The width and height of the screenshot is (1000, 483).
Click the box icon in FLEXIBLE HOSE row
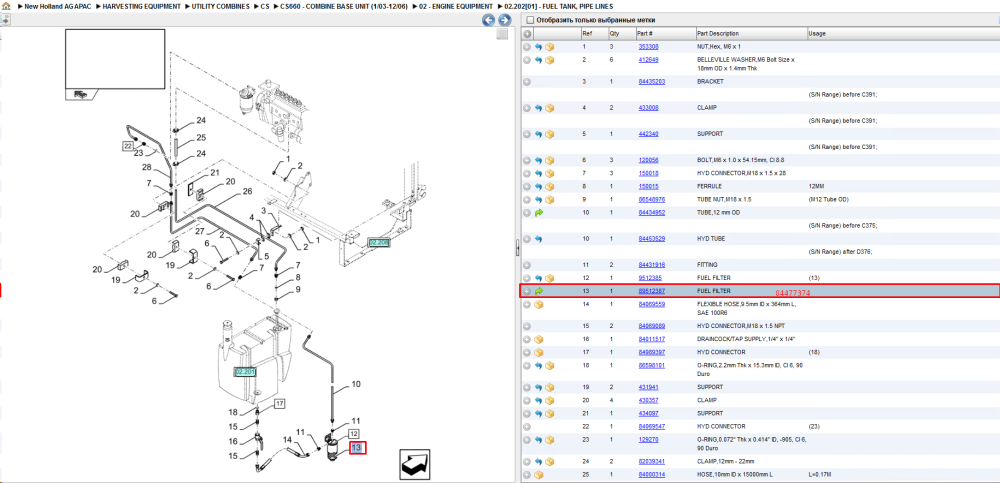(x=538, y=304)
